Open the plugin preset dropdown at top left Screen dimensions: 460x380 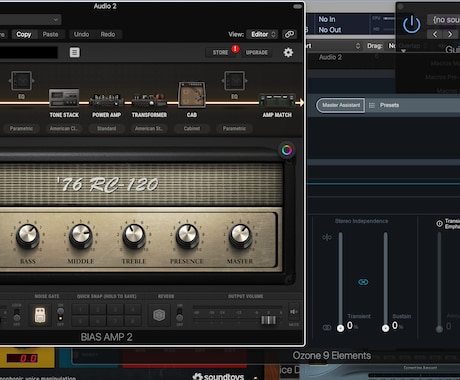pyautogui.click(x=31, y=20)
